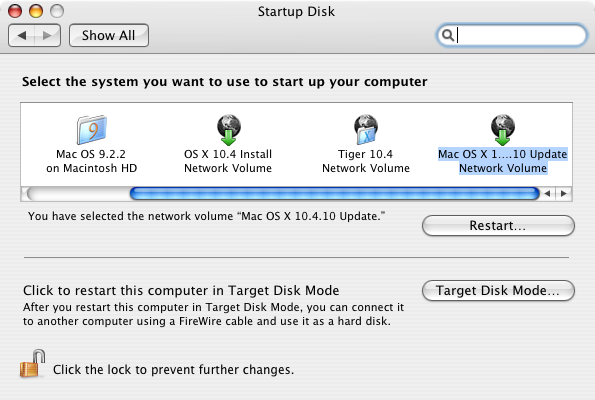Image resolution: width=595 pixels, height=400 pixels.
Task: Click the blue horizontal scrollbar thumb
Action: tap(334, 194)
